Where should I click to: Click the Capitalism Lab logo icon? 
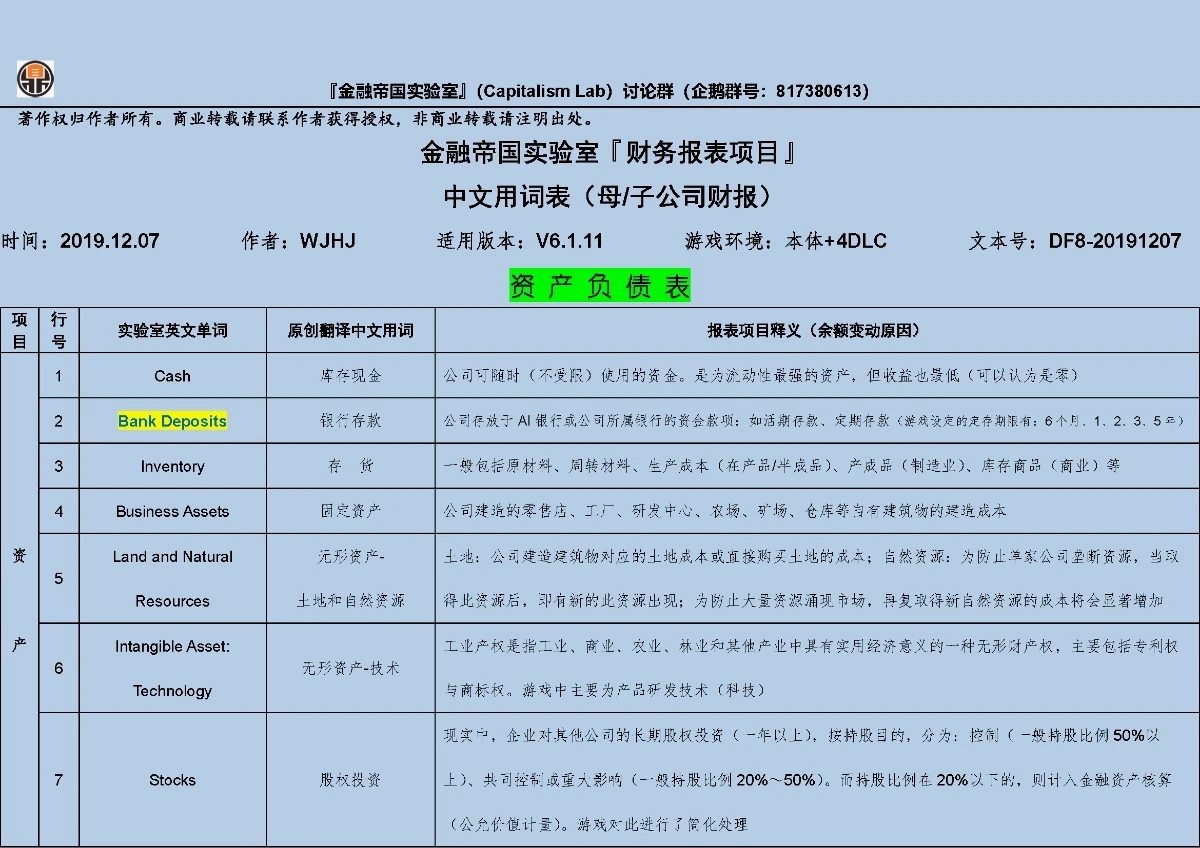click(36, 79)
